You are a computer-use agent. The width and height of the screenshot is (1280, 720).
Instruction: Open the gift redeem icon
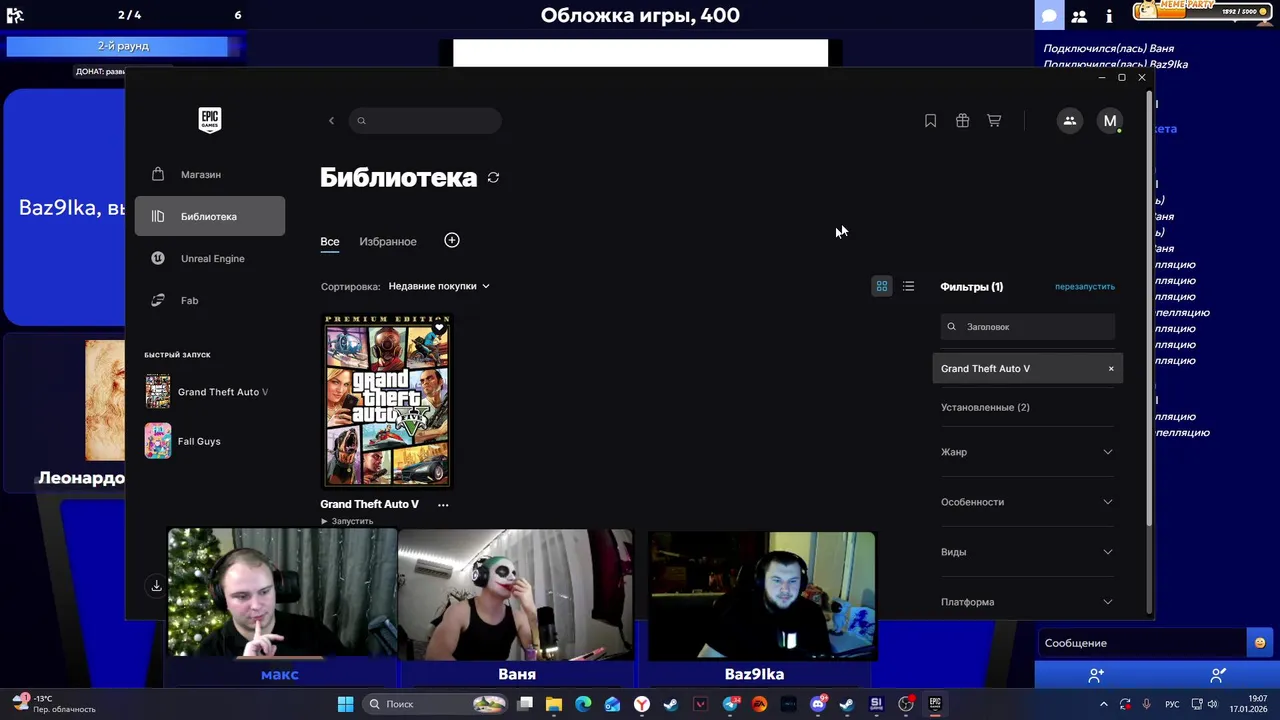tap(962, 121)
